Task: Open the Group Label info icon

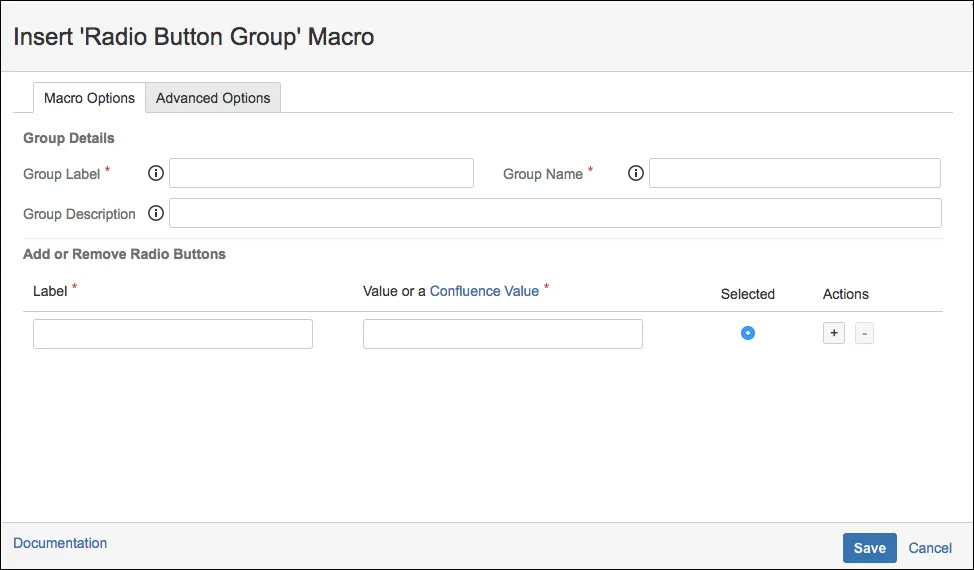Action: (x=156, y=173)
